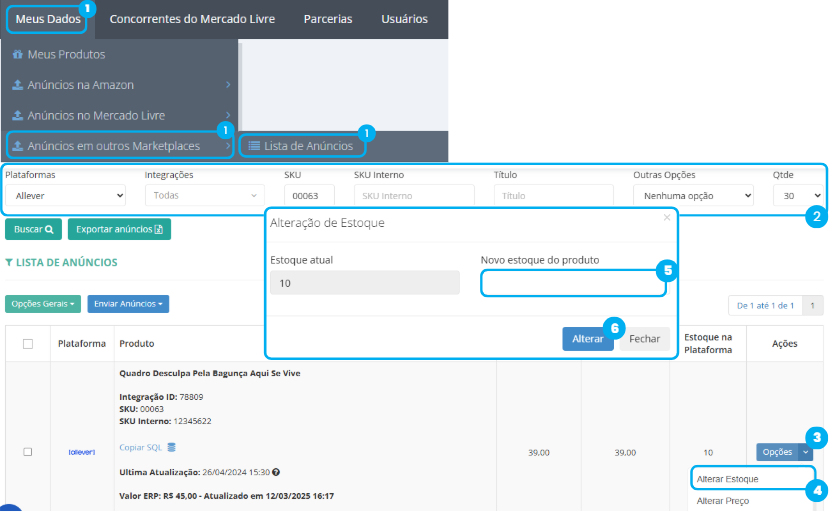Click the help icon after Ultima Atualização date
836x512 pixels.
(276, 472)
